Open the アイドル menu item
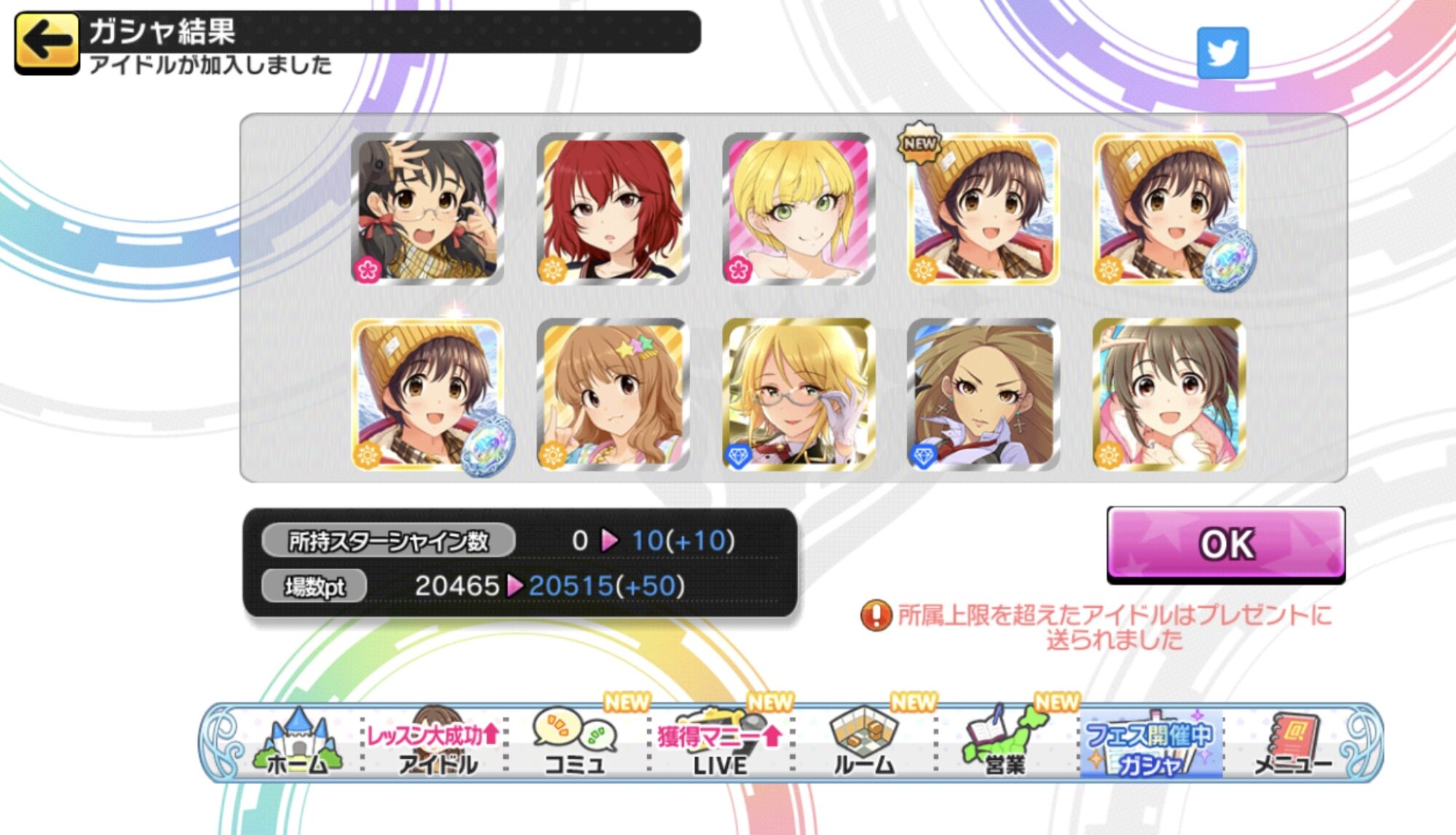The width and height of the screenshot is (1456, 835). (x=435, y=741)
